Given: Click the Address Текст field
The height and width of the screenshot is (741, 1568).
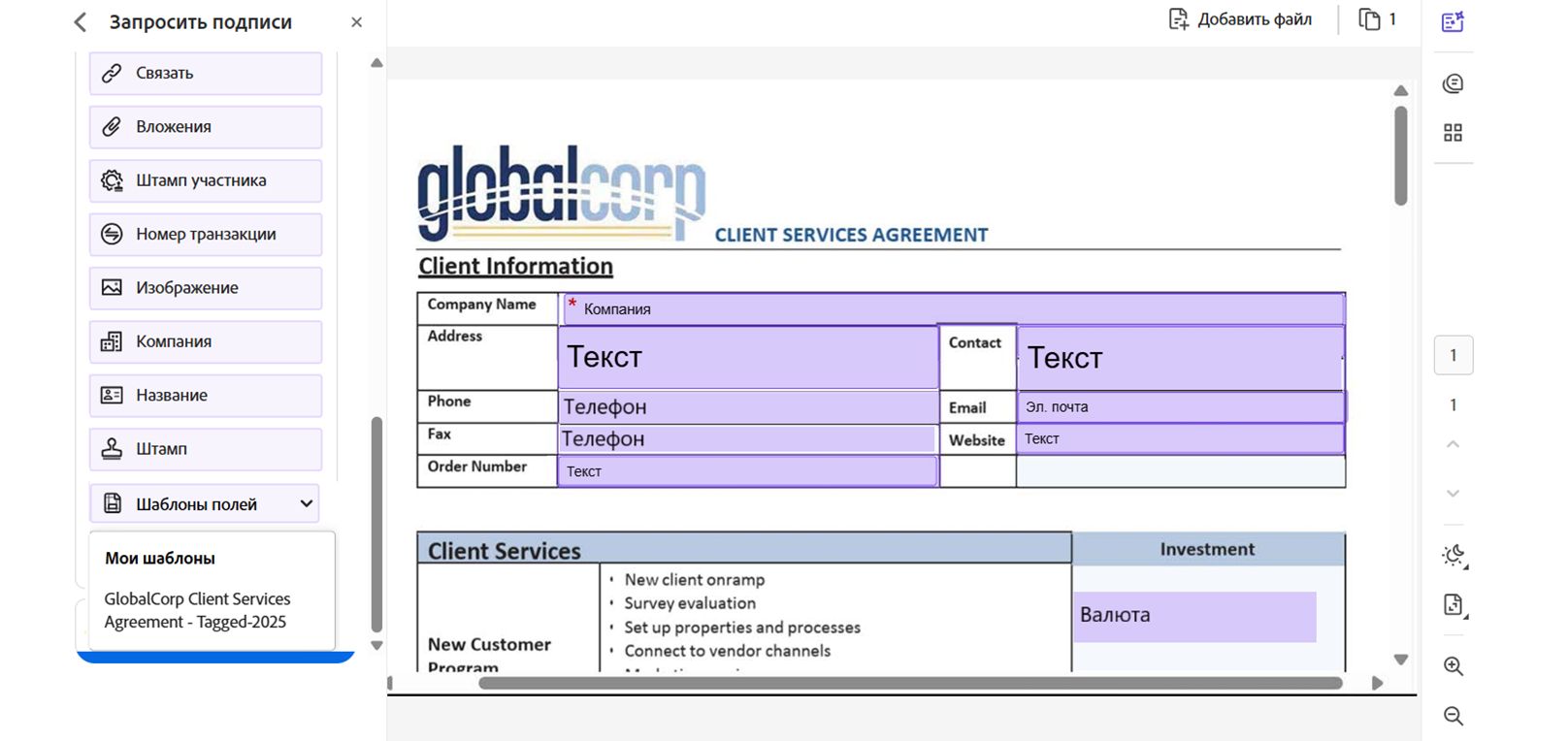Looking at the screenshot, I should click(748, 358).
